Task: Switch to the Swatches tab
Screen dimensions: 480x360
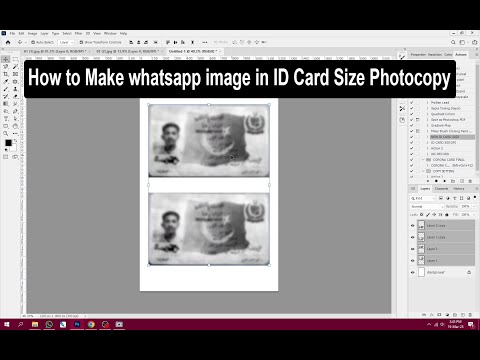Action: click(435, 54)
